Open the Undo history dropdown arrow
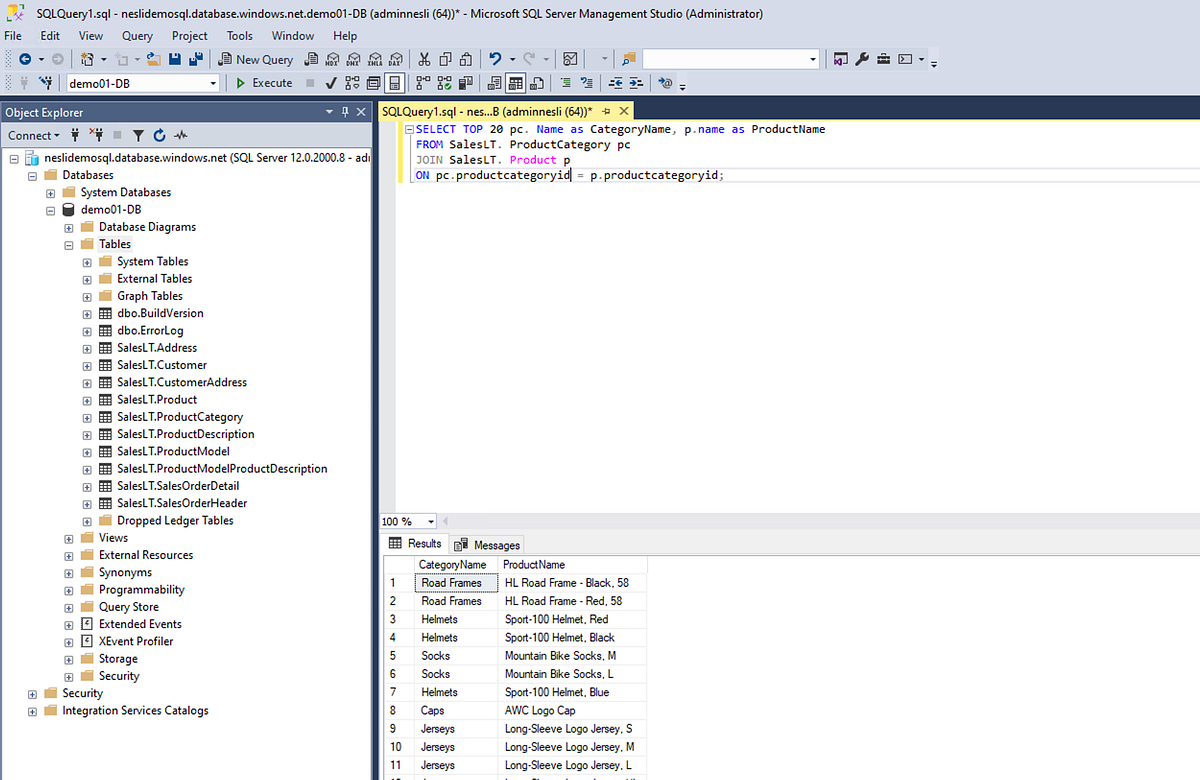The height and width of the screenshot is (780, 1200). 512,59
